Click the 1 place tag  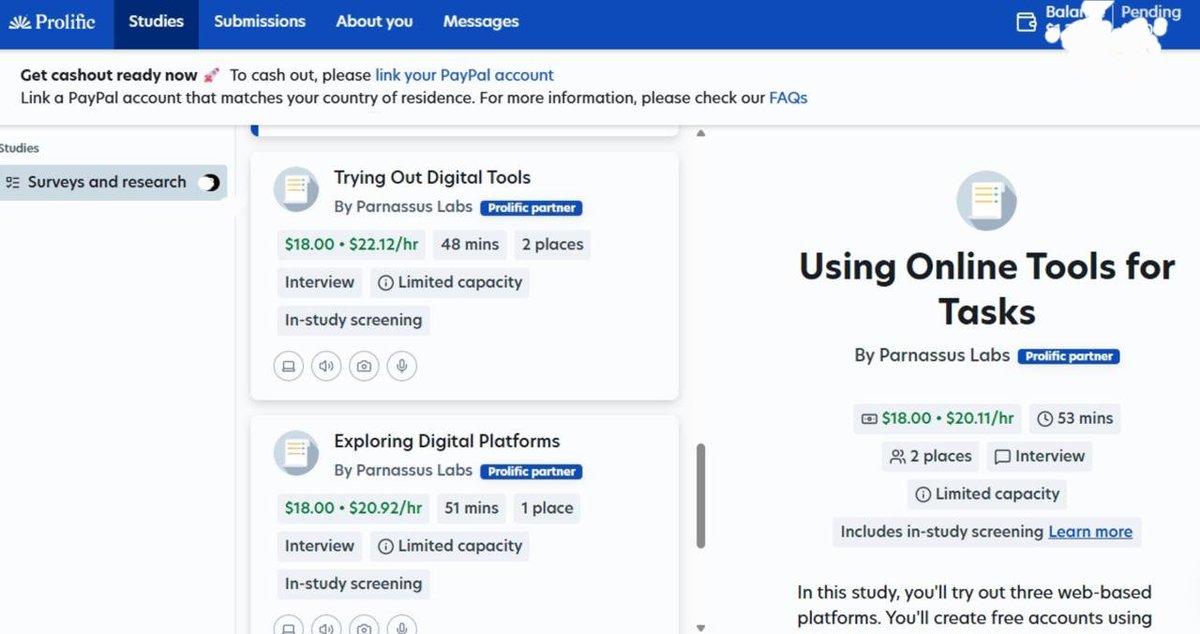click(547, 508)
